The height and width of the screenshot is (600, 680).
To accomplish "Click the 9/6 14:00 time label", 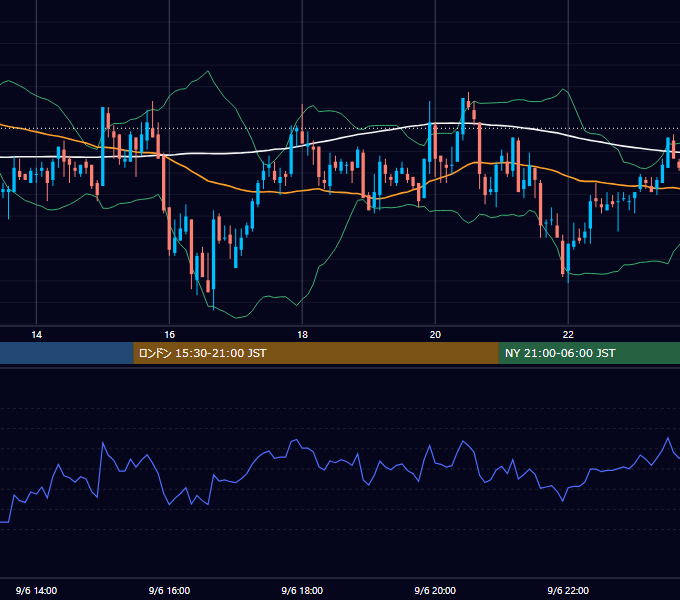I will pyautogui.click(x=36, y=590).
